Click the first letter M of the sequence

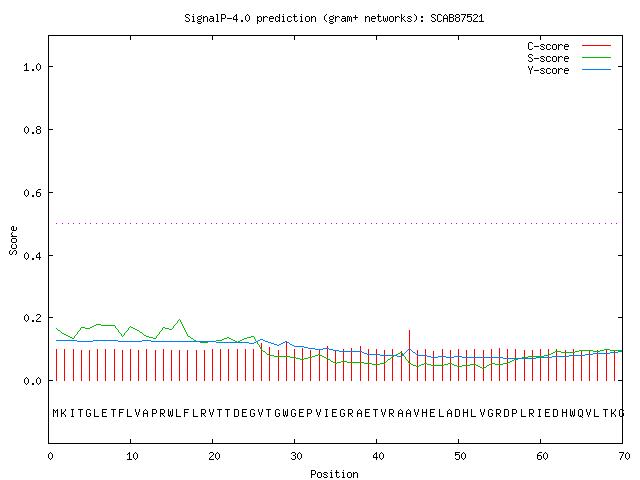56,413
